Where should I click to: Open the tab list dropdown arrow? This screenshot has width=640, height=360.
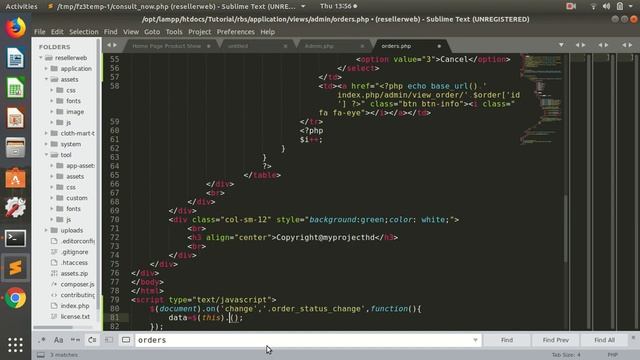pos(561,45)
